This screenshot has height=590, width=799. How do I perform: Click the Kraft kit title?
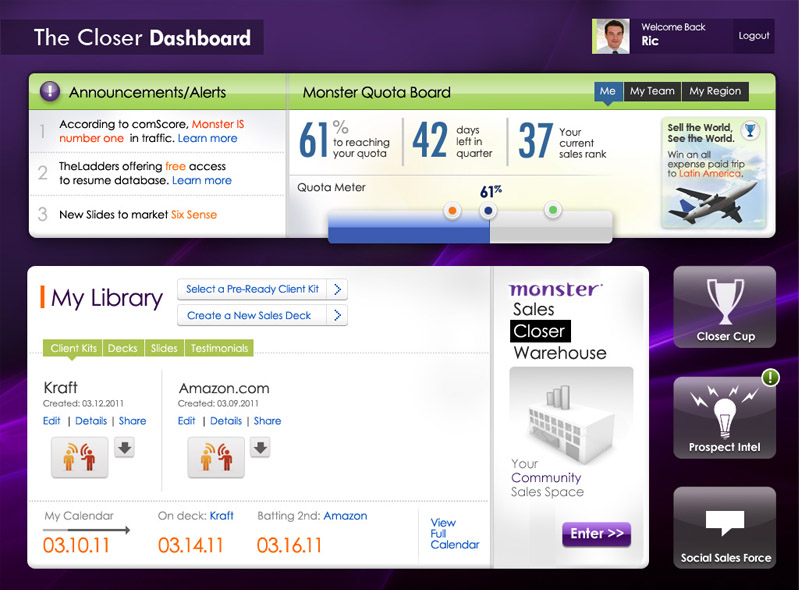point(61,387)
